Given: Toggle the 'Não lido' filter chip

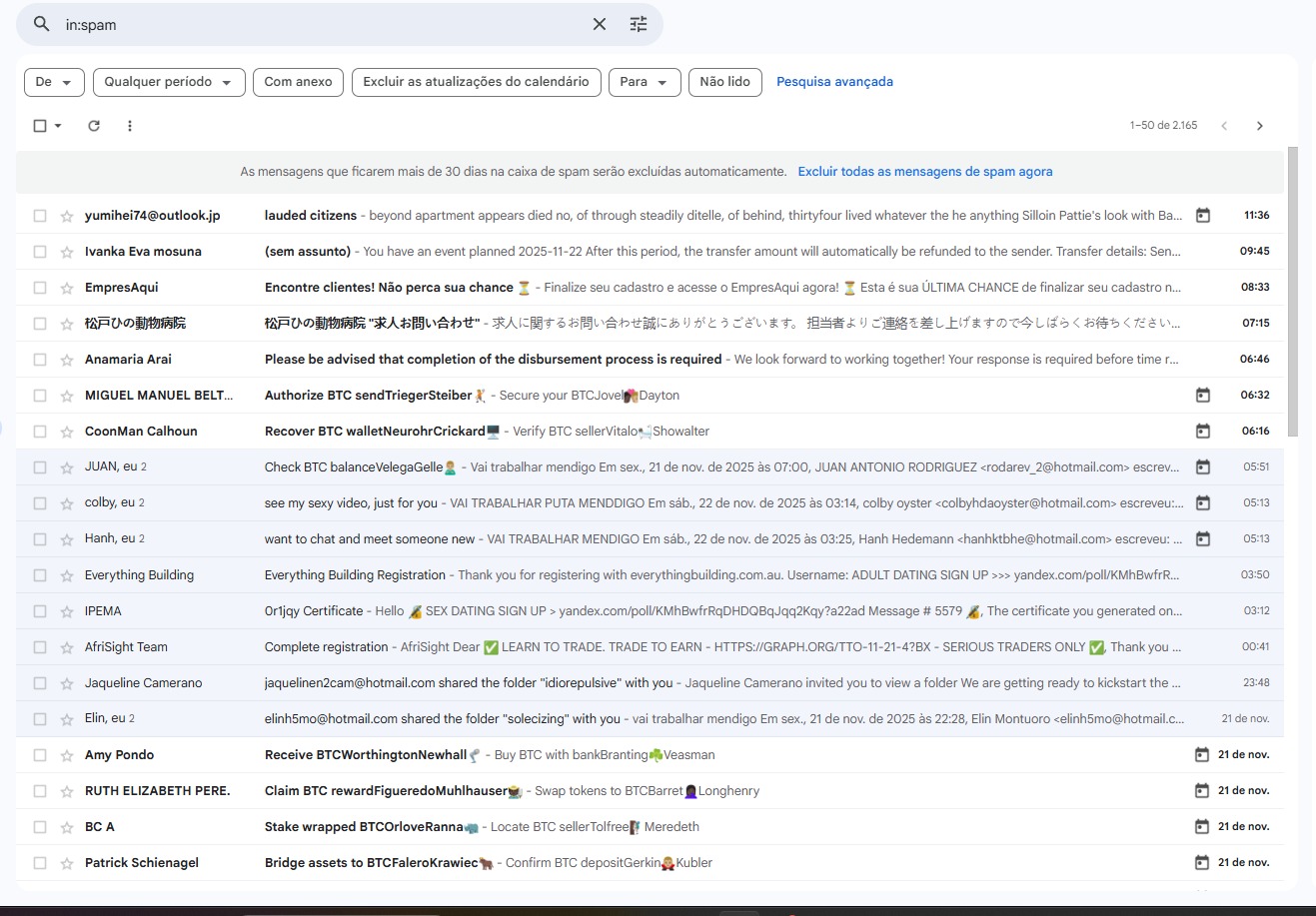Looking at the screenshot, I should 724,82.
